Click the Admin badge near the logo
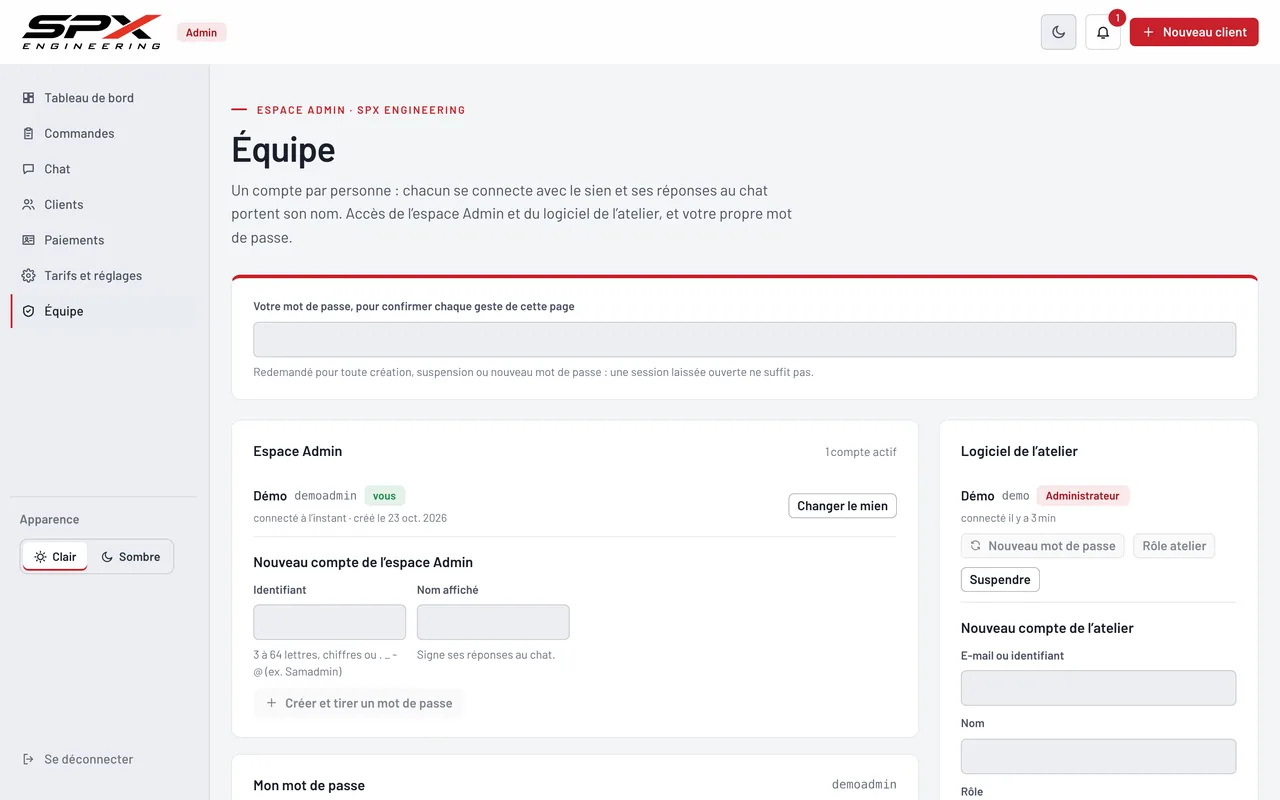This screenshot has height=800, width=1280. coord(201,32)
